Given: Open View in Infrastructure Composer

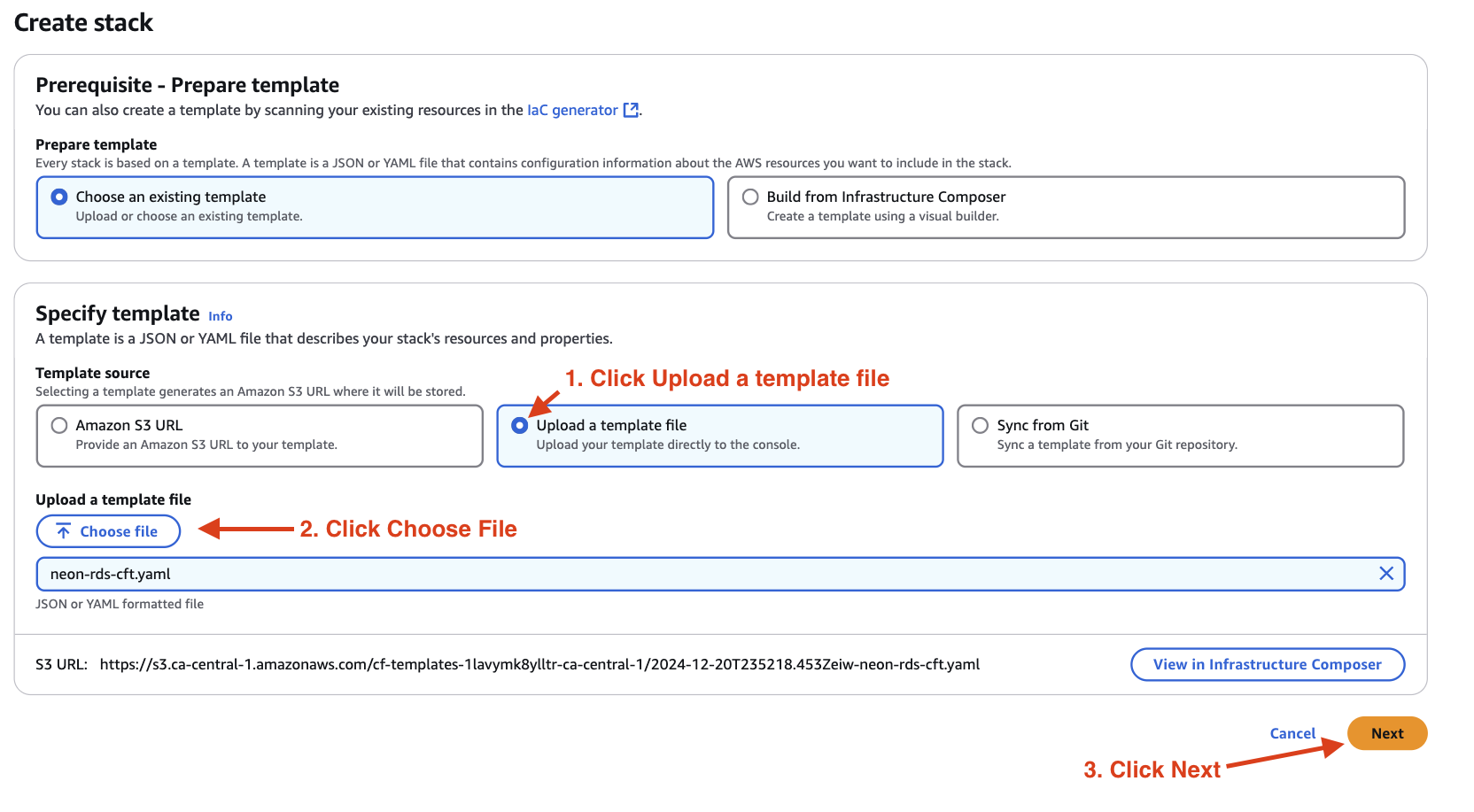Looking at the screenshot, I should tap(1267, 664).
